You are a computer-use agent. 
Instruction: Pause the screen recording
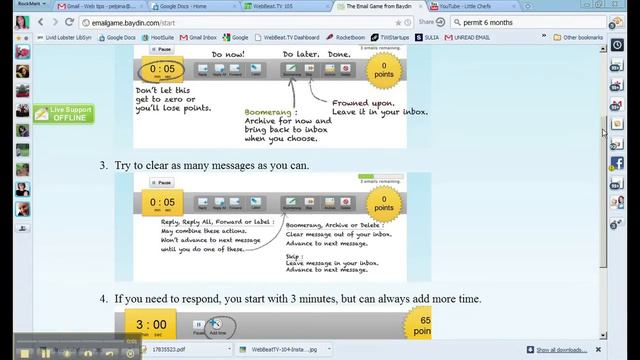coord(46,353)
